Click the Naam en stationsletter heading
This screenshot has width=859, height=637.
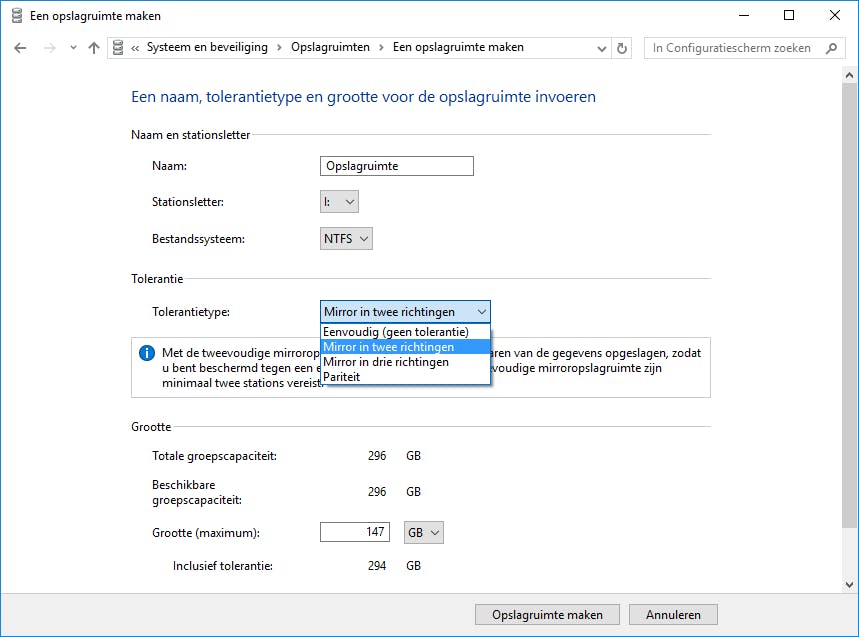[x=190, y=135]
